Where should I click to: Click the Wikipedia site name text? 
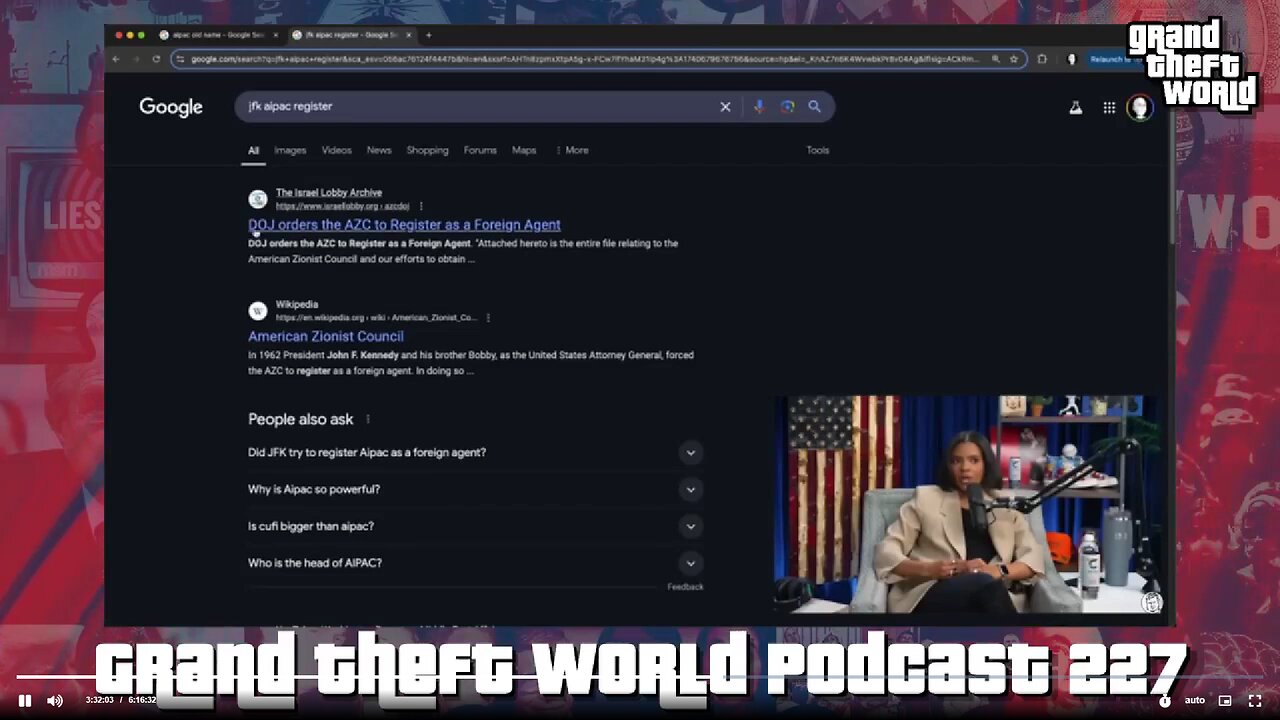[297, 305]
